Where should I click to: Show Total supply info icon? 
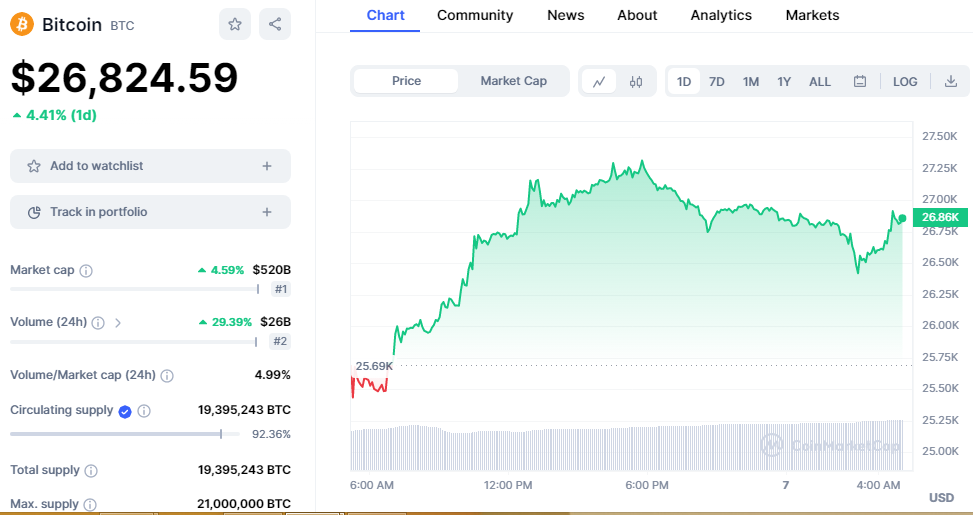point(91,471)
